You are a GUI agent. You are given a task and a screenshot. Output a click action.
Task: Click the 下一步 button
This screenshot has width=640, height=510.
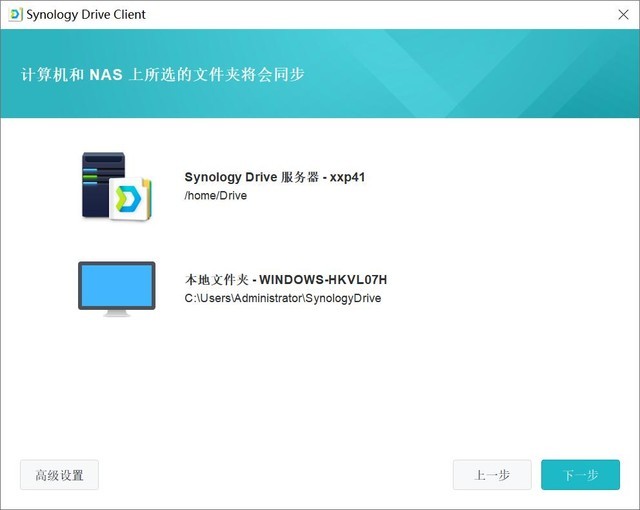click(580, 475)
